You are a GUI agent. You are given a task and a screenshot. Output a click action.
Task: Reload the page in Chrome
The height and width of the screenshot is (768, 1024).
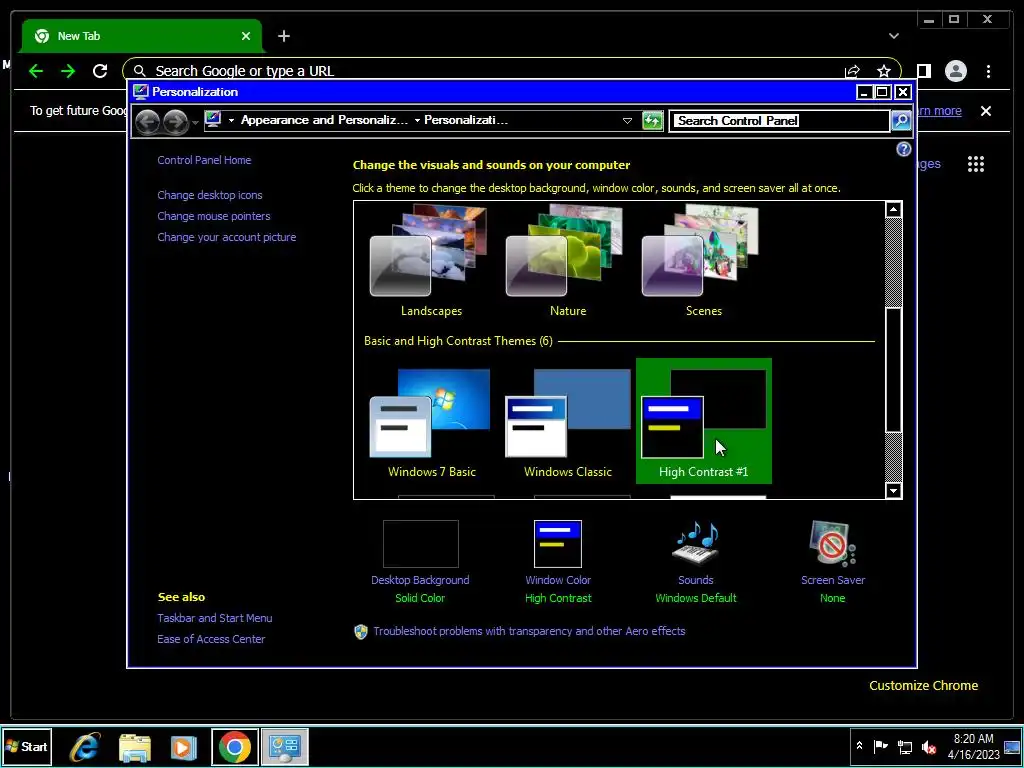point(100,71)
